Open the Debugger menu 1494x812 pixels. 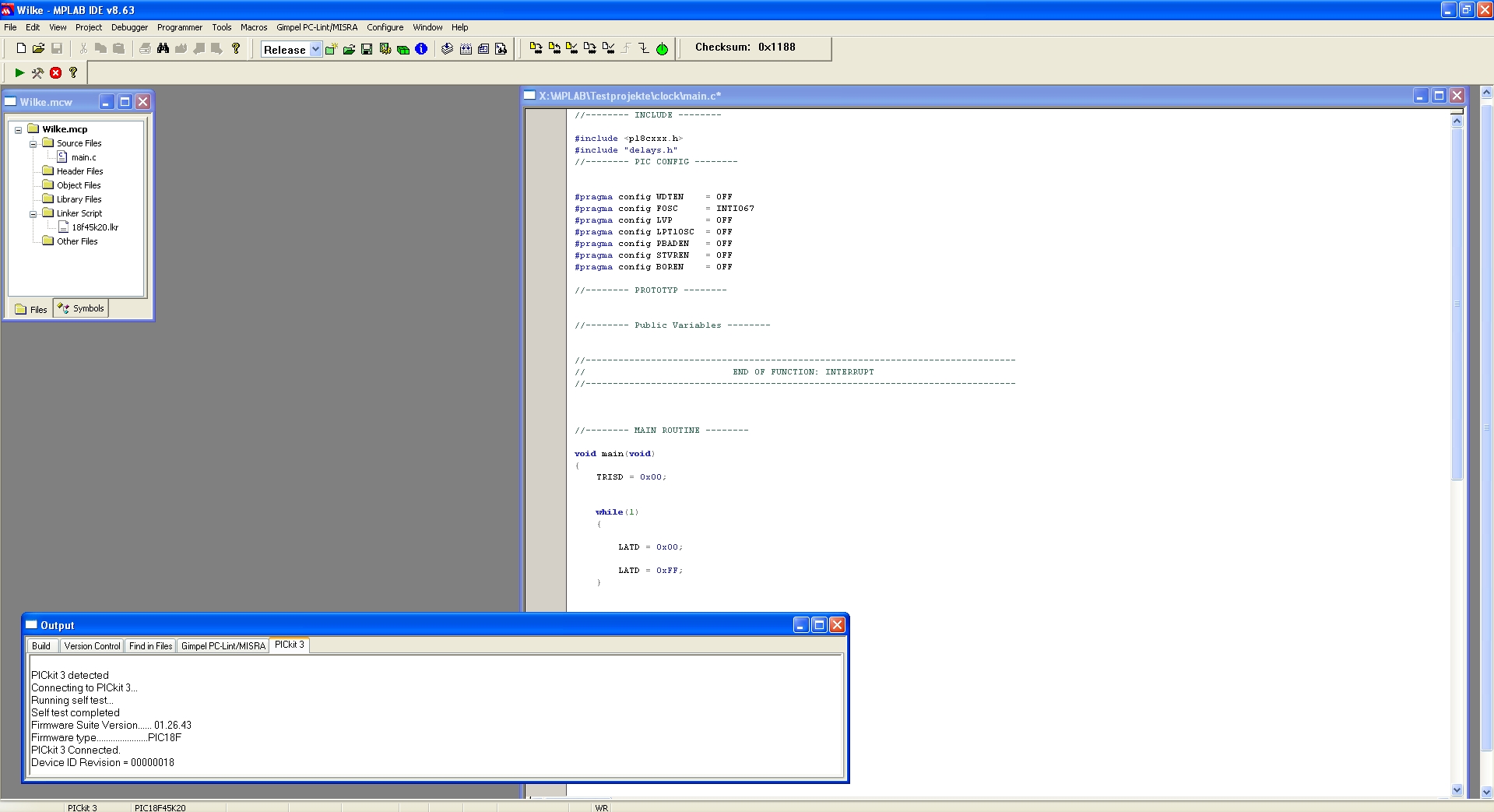(129, 27)
